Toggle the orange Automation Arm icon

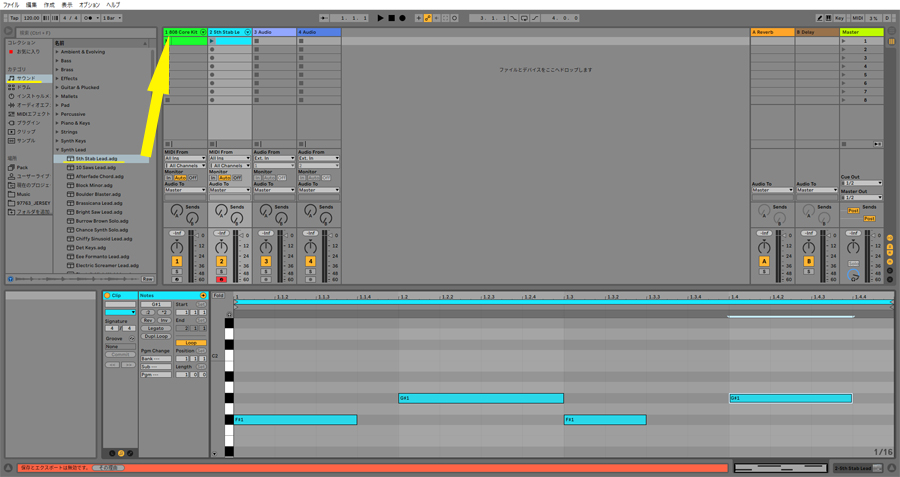428,18
